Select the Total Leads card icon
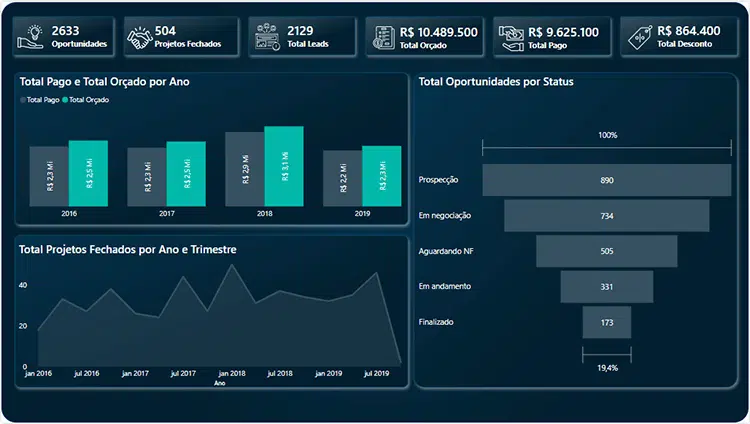Image resolution: width=750 pixels, height=424 pixels. 267,37
